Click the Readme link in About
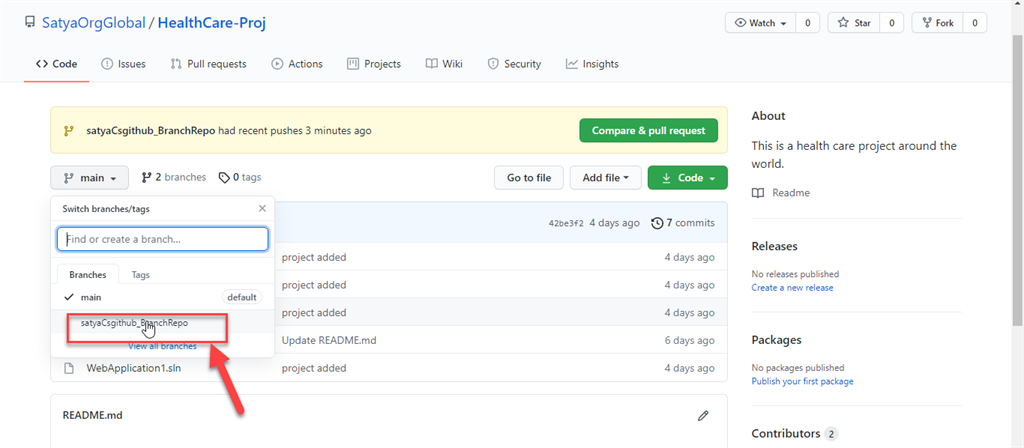This screenshot has width=1024, height=448. pos(791,193)
